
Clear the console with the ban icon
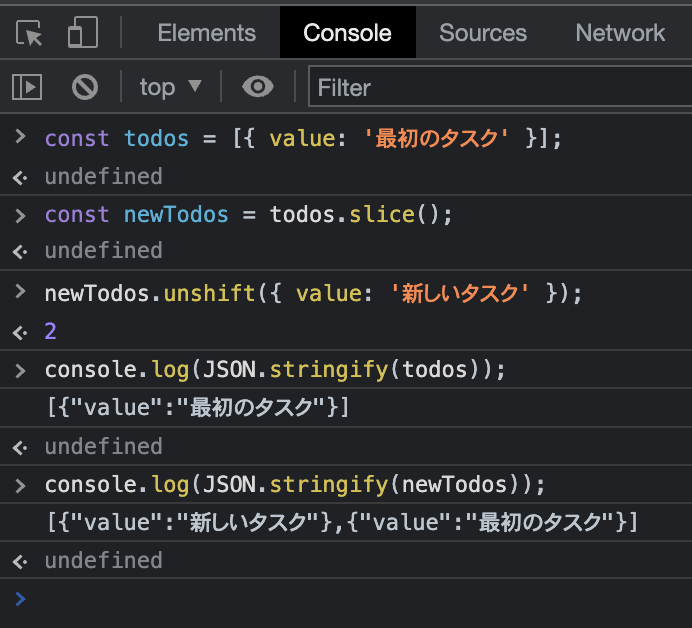85,87
